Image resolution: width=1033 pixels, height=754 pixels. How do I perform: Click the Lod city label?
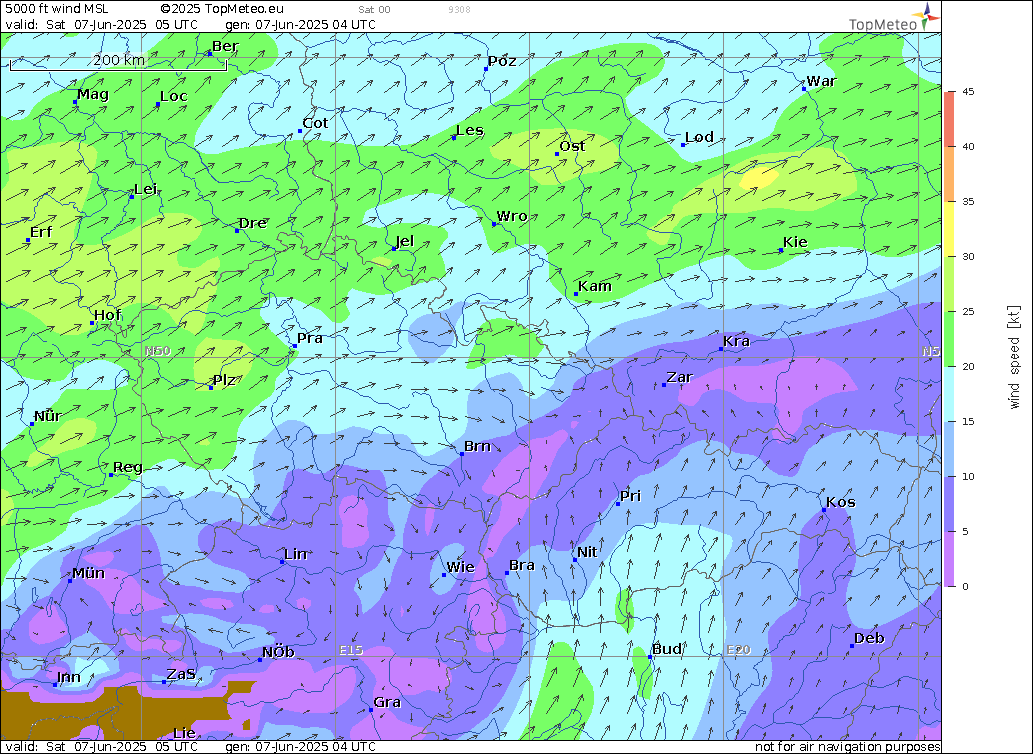point(699,137)
